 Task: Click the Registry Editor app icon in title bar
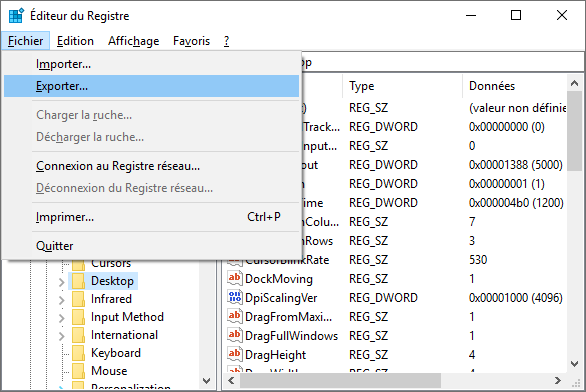click(16, 16)
